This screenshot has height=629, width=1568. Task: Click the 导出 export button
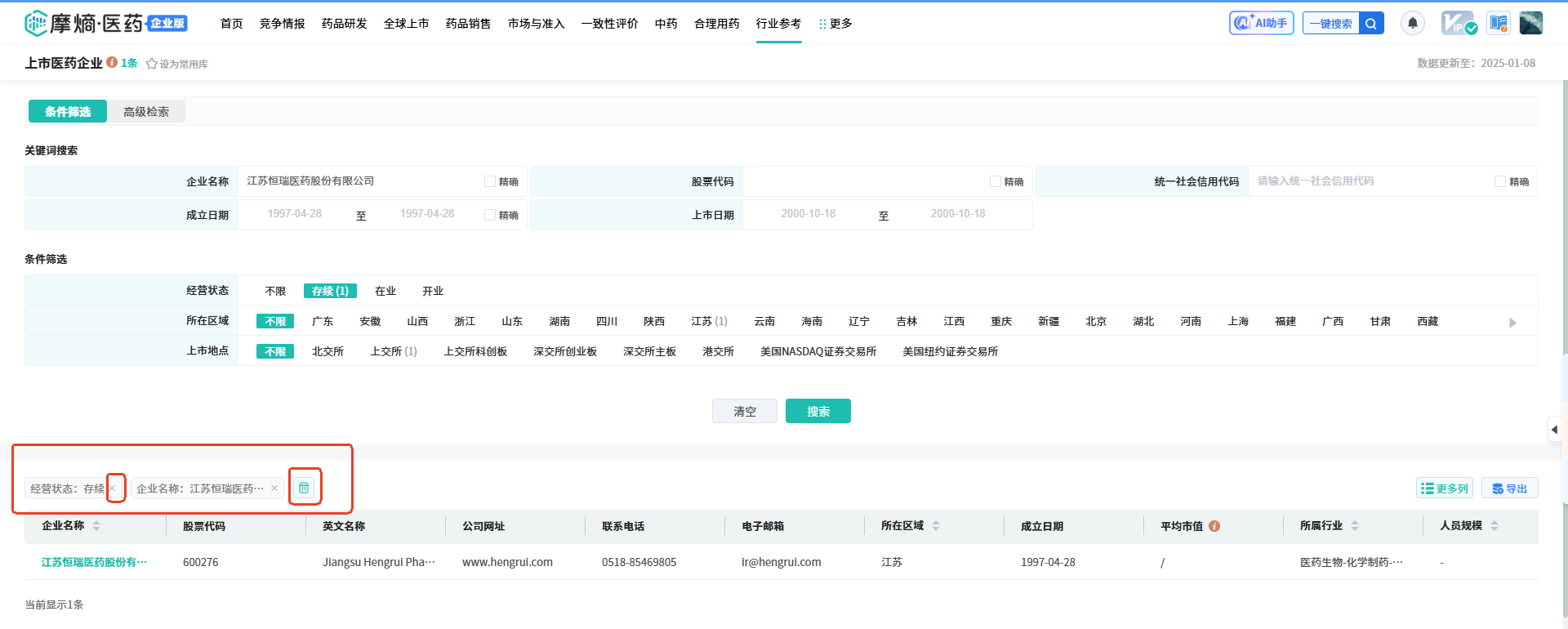(x=1509, y=488)
